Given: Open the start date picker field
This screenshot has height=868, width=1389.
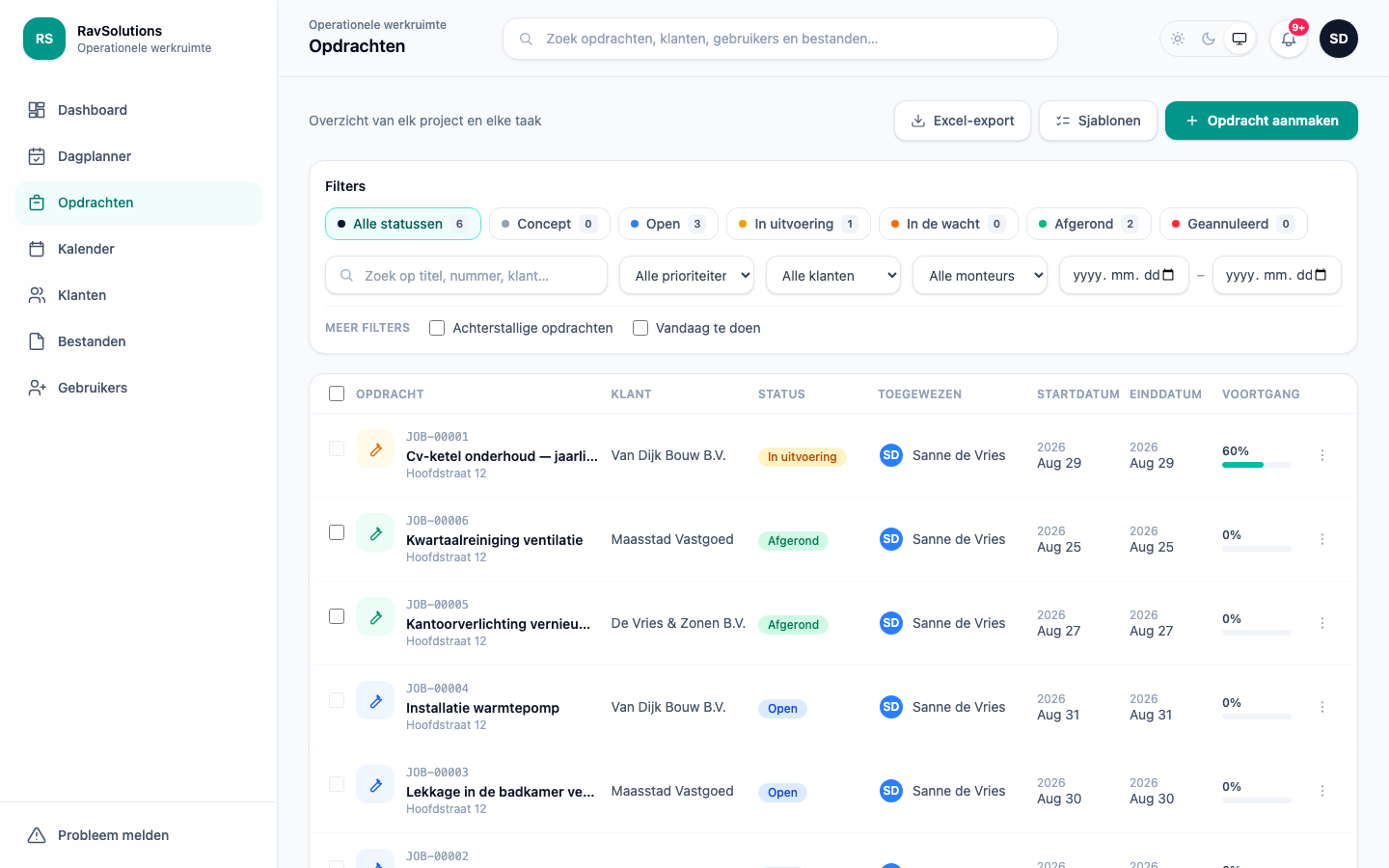Looking at the screenshot, I should point(1124,275).
